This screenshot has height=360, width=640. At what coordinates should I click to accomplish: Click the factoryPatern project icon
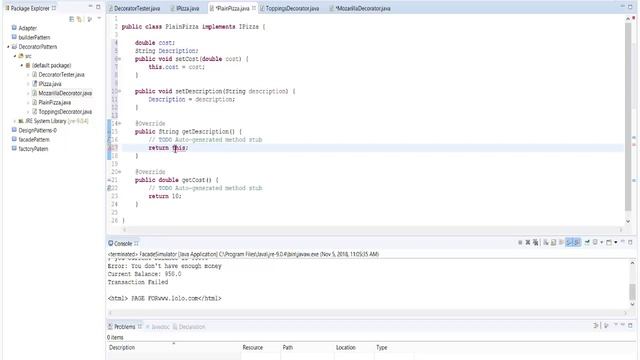pyautogui.click(x=14, y=149)
